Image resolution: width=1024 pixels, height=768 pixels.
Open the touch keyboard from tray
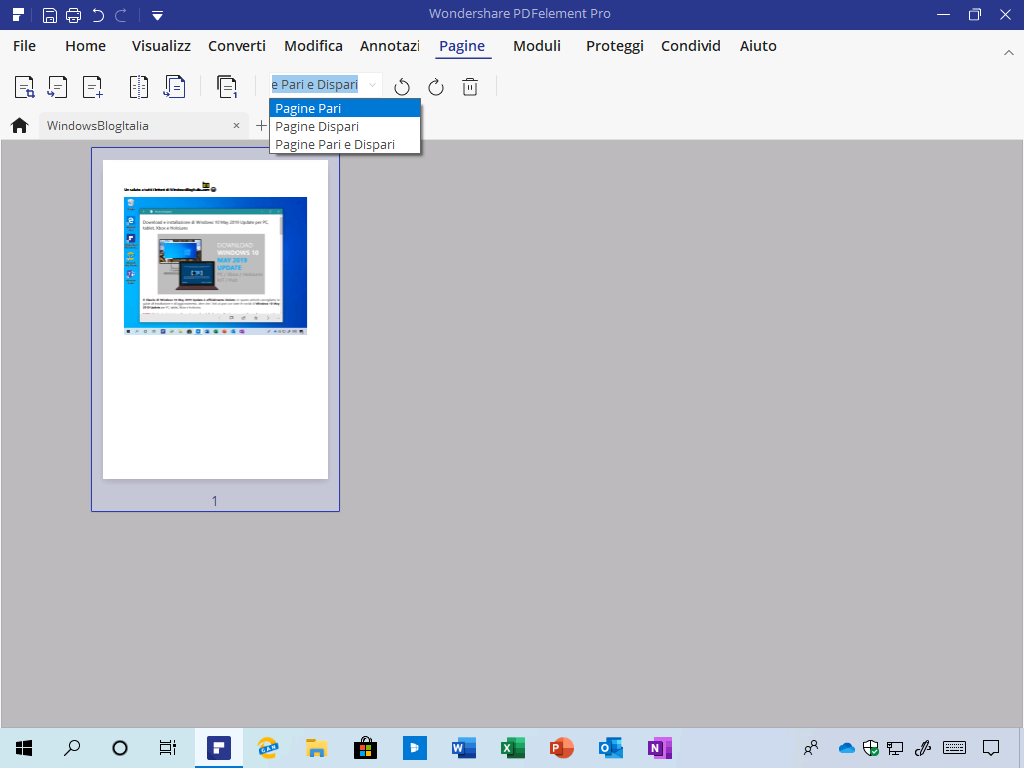click(955, 748)
